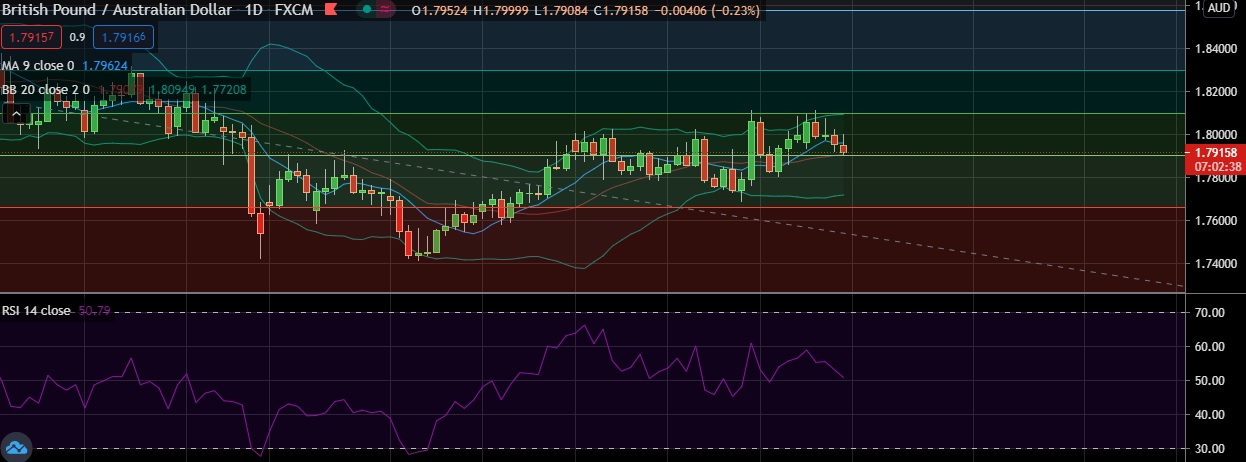
Task: Click the current price tag 1.79158 on axis
Action: tap(1211, 153)
